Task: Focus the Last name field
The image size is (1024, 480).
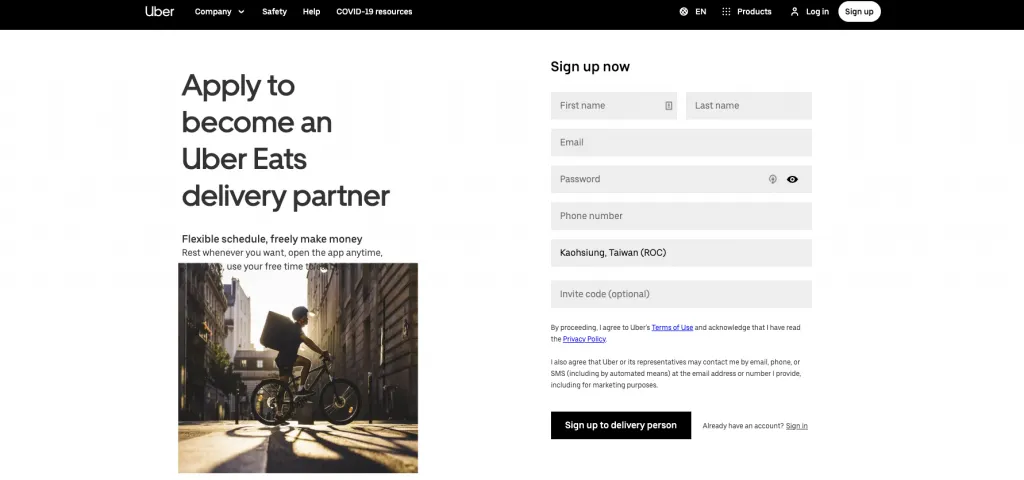Action: tap(749, 106)
